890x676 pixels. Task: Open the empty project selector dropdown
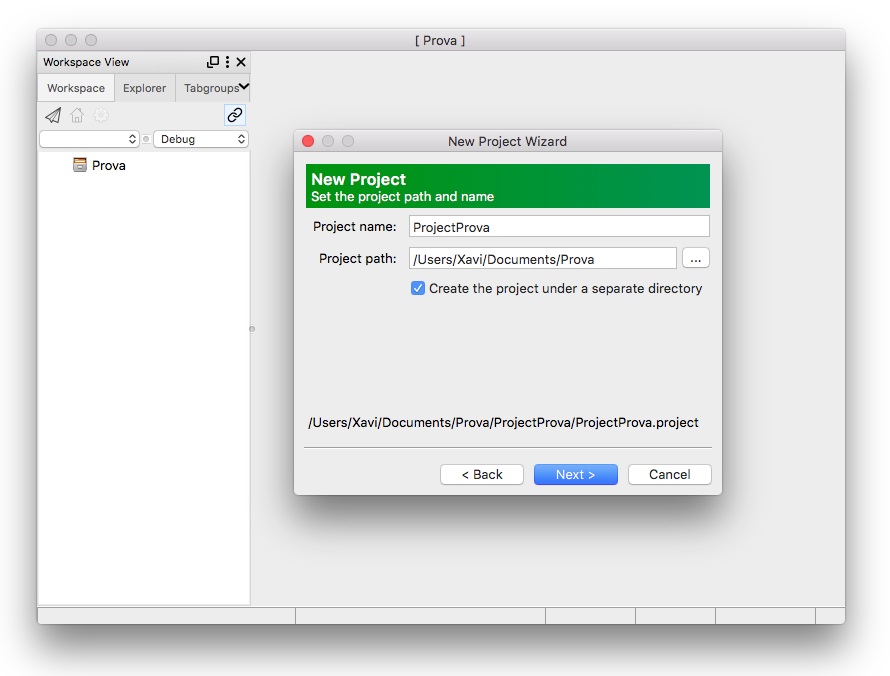coord(89,139)
